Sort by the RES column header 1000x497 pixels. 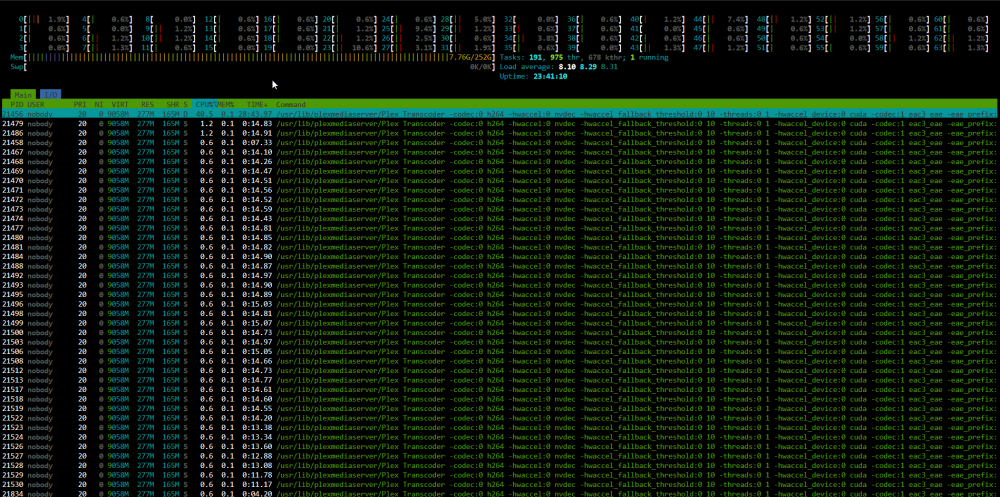pos(147,104)
